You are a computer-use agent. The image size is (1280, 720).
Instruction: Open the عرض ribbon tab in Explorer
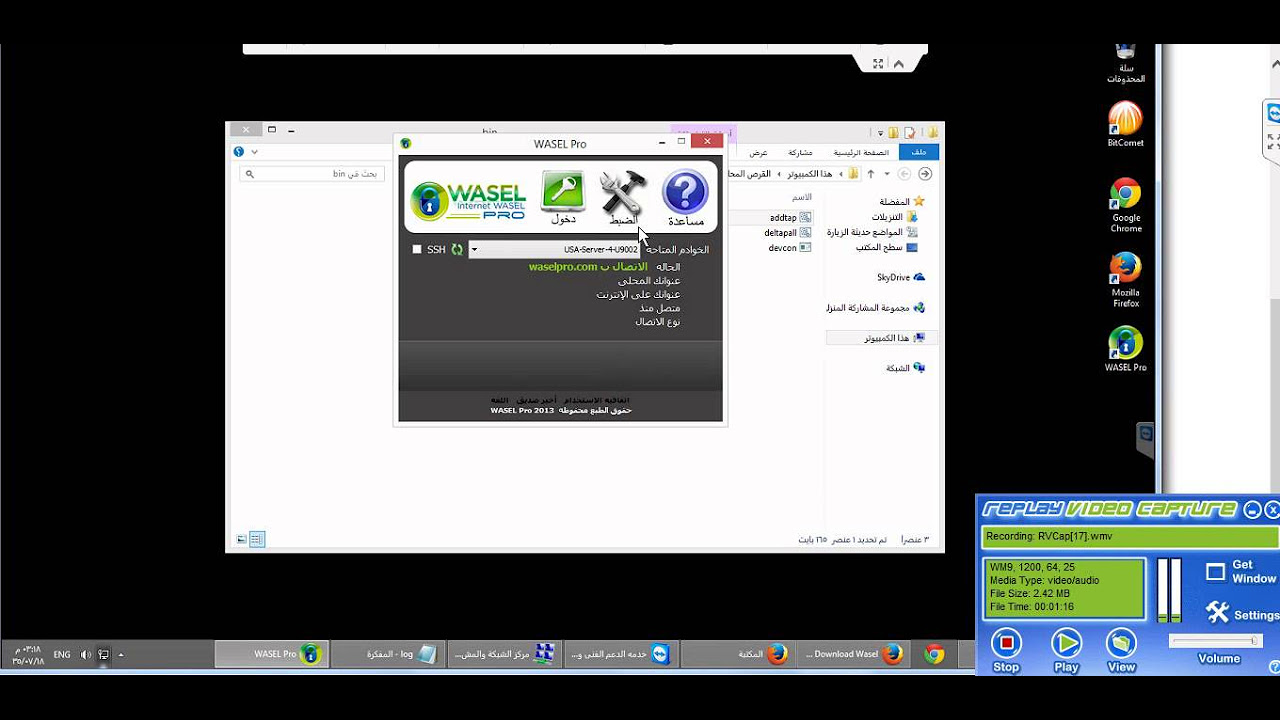[x=758, y=152]
